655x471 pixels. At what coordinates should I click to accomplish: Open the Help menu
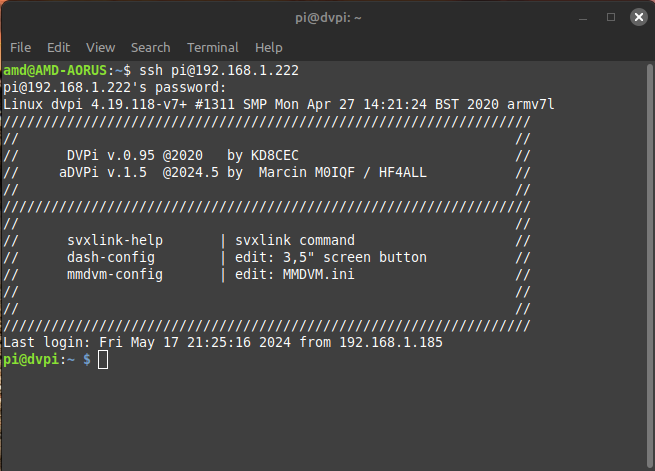pyautogui.click(x=269, y=48)
